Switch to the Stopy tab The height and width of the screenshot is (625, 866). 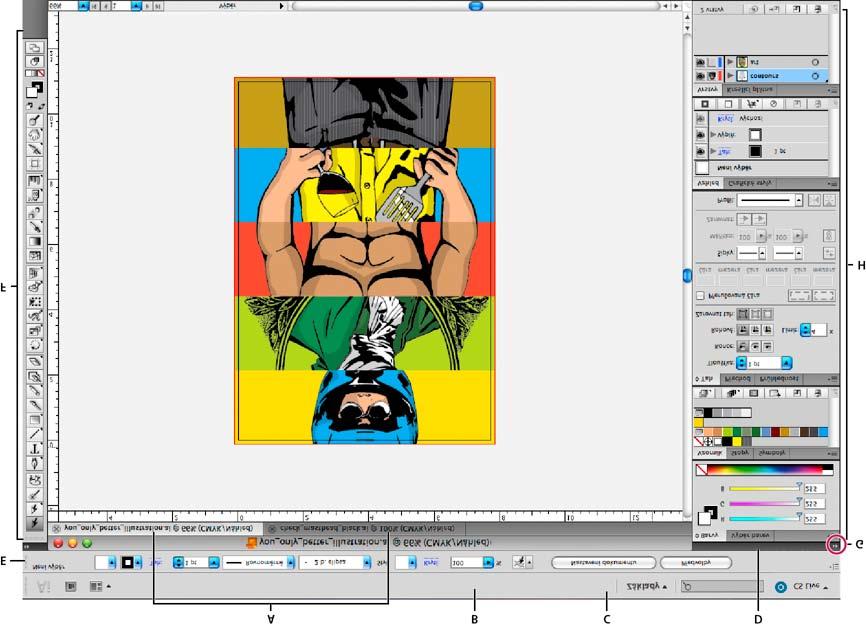pos(740,453)
